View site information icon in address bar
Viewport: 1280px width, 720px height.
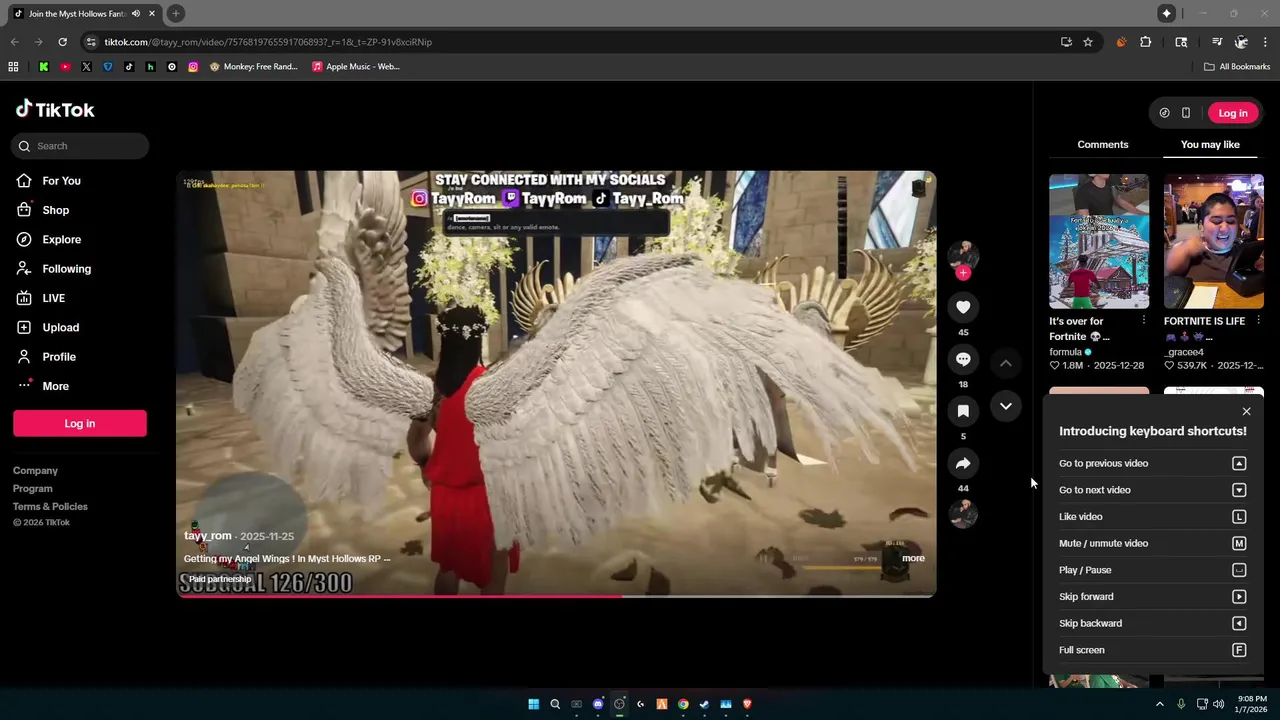pyautogui.click(x=91, y=42)
